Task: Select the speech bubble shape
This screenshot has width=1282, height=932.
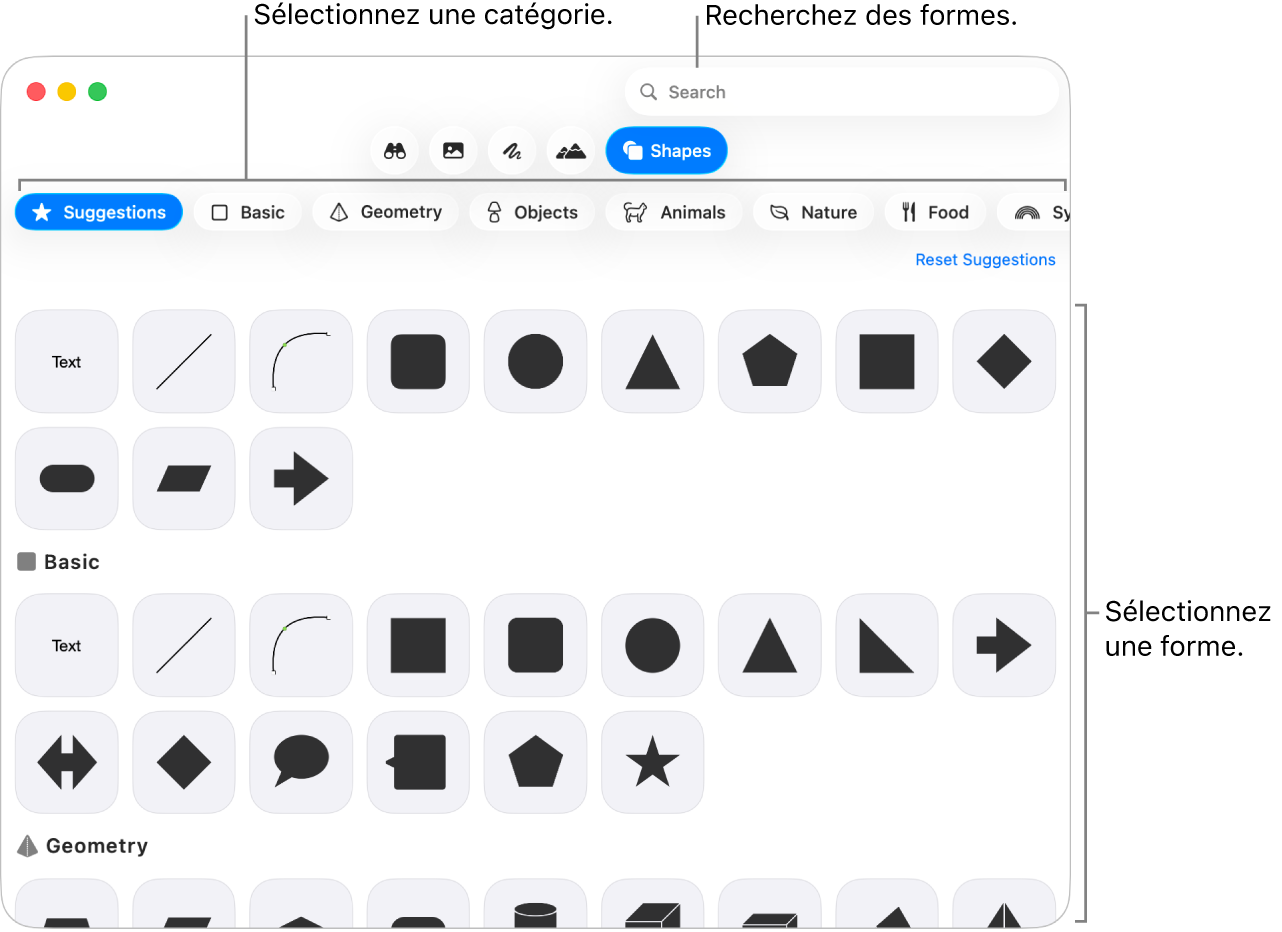Action: [x=300, y=762]
